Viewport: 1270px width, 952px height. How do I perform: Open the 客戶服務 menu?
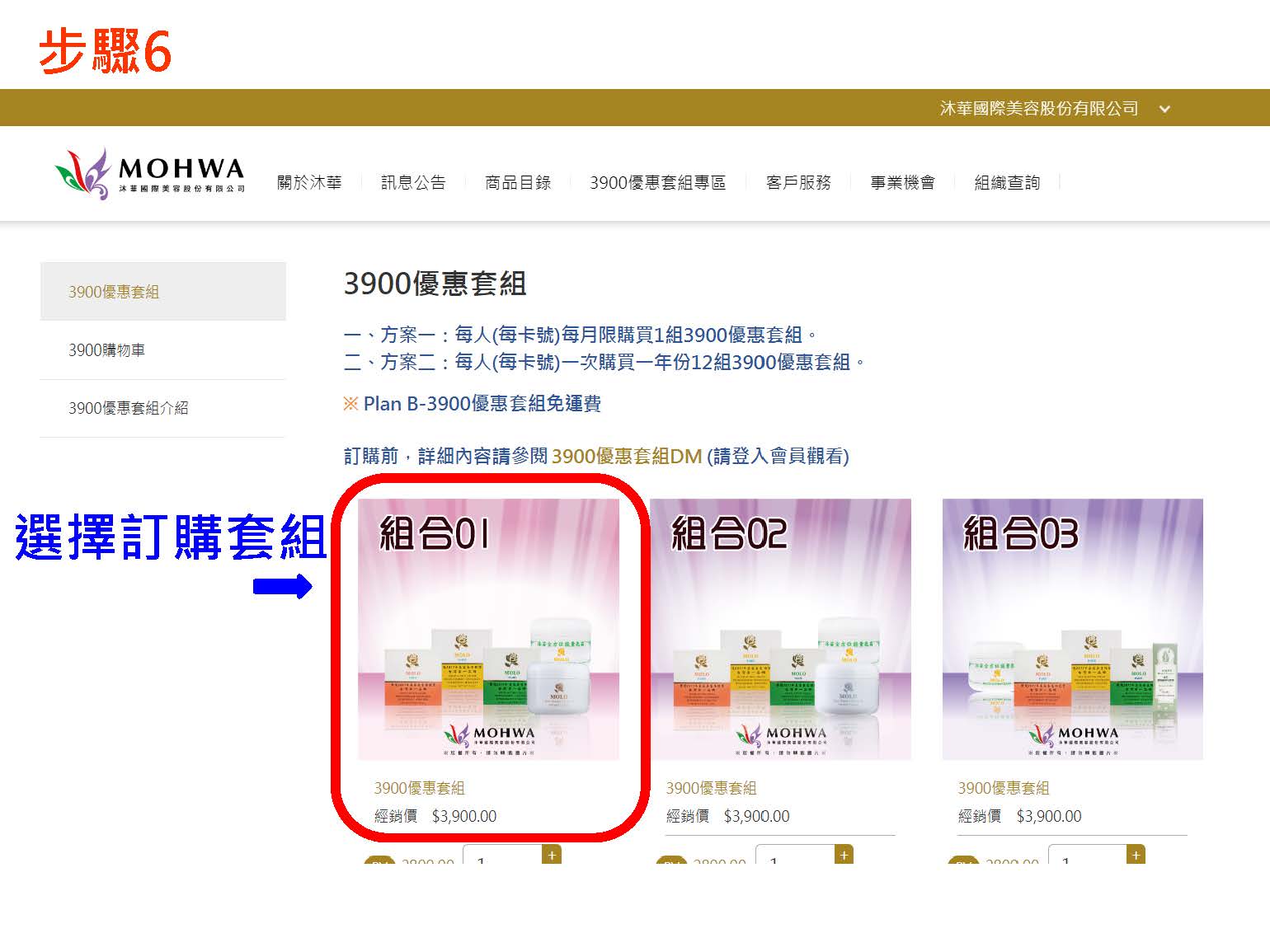pyautogui.click(x=798, y=182)
